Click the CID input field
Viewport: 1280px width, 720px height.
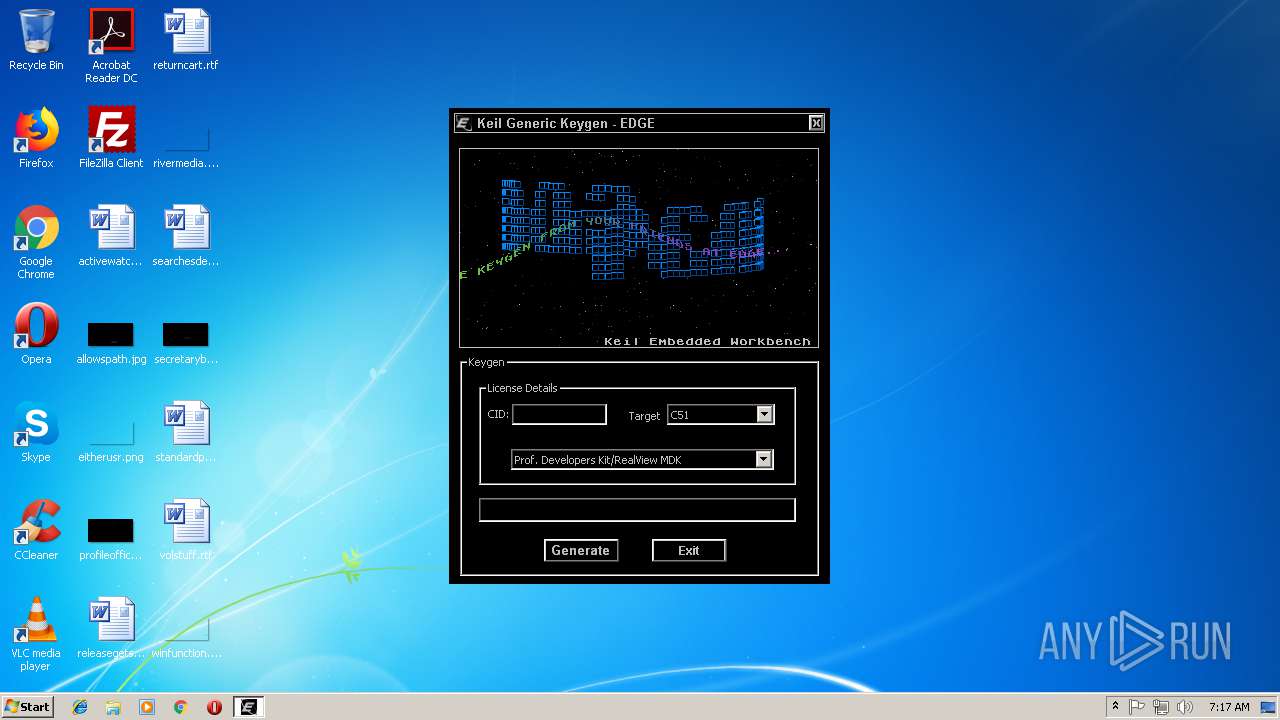click(x=559, y=414)
